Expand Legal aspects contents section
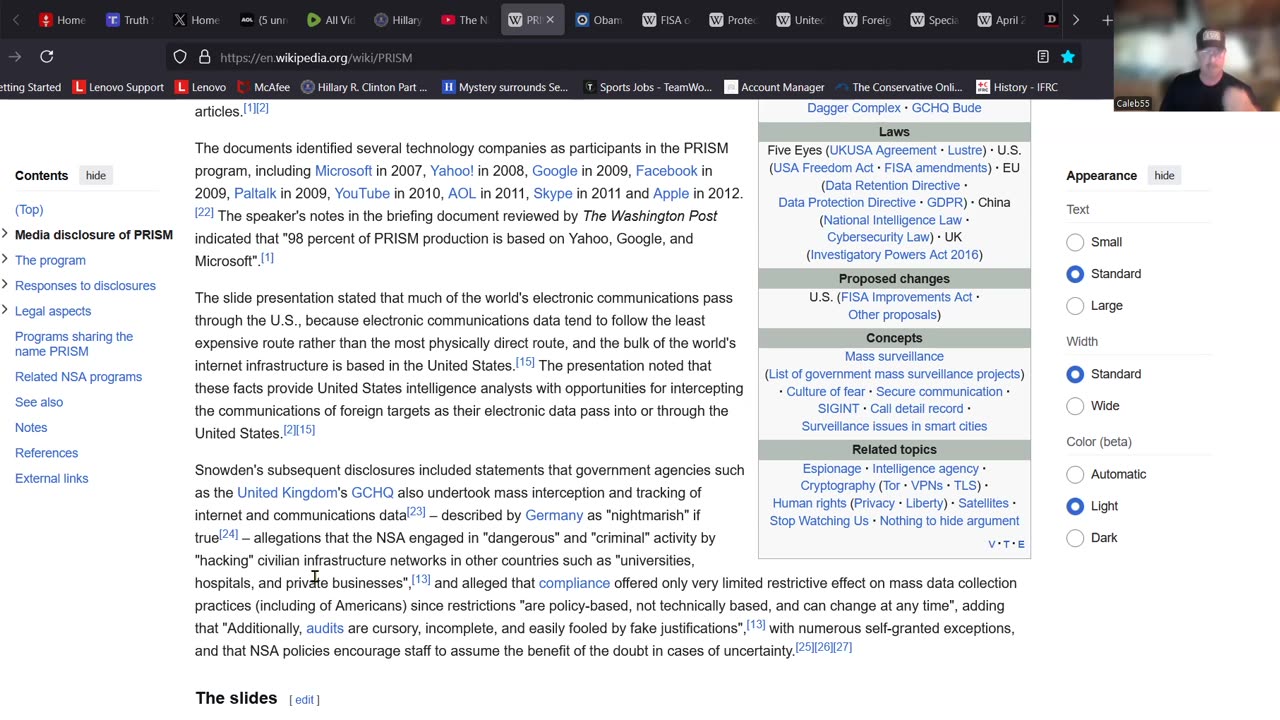 5,311
